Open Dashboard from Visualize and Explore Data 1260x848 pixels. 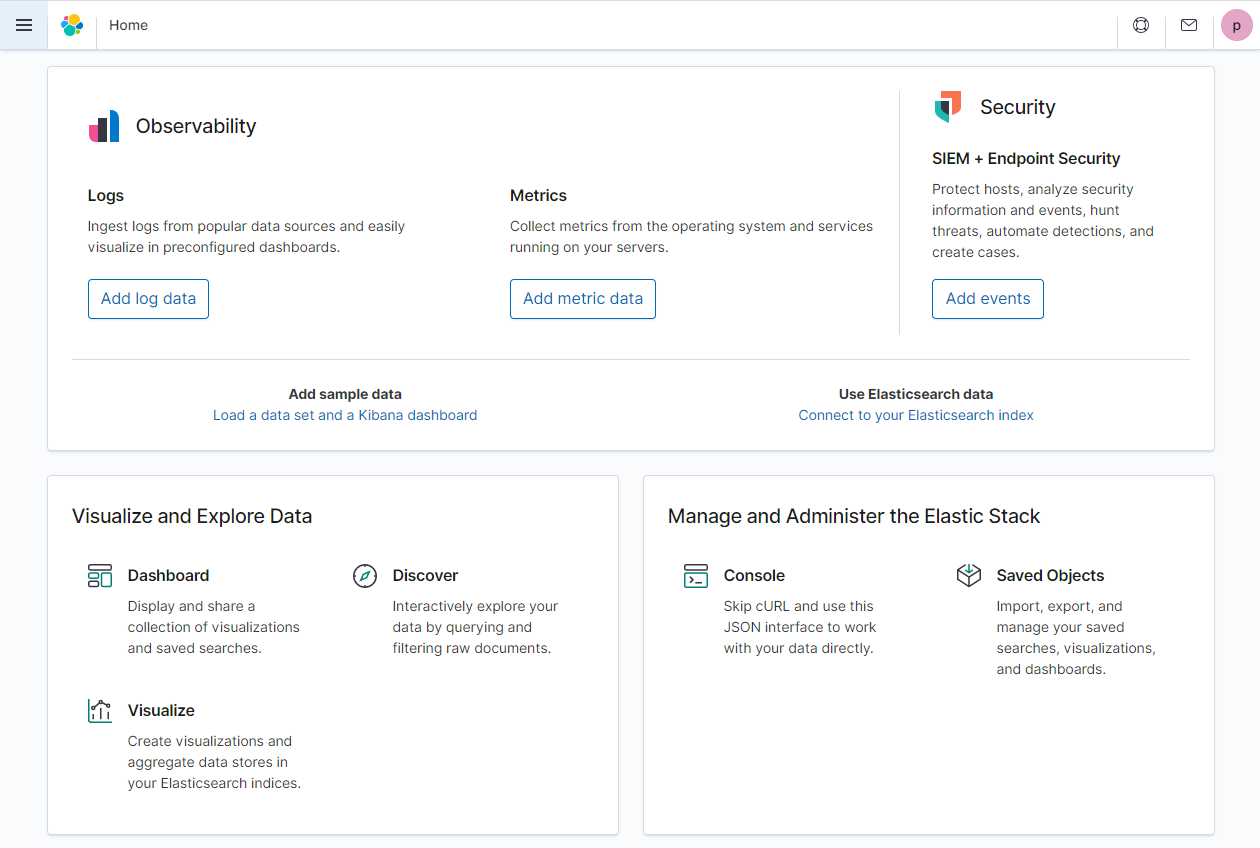click(x=168, y=575)
